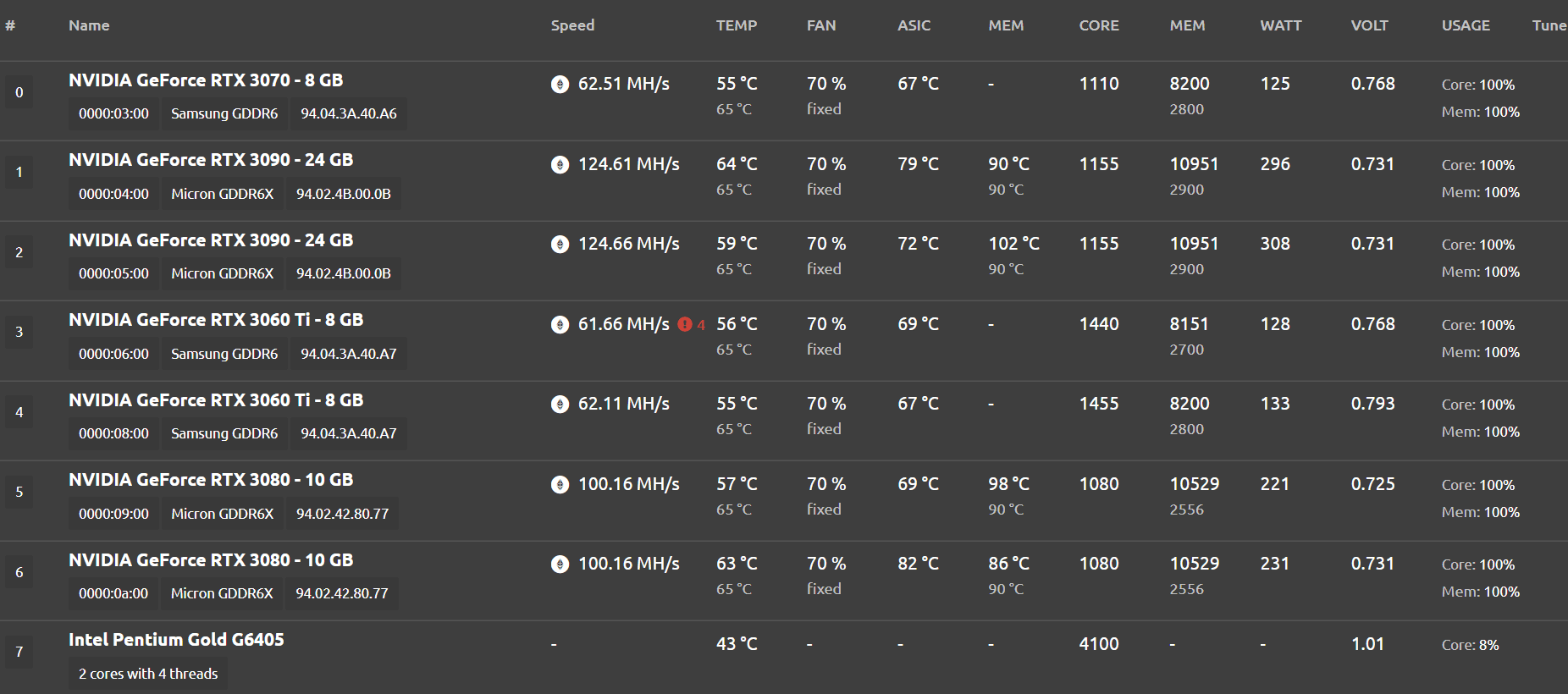This screenshot has height=694, width=1568.
Task: Click the Samsung GDDR6 tag on RTX 3070
Action: tap(224, 113)
